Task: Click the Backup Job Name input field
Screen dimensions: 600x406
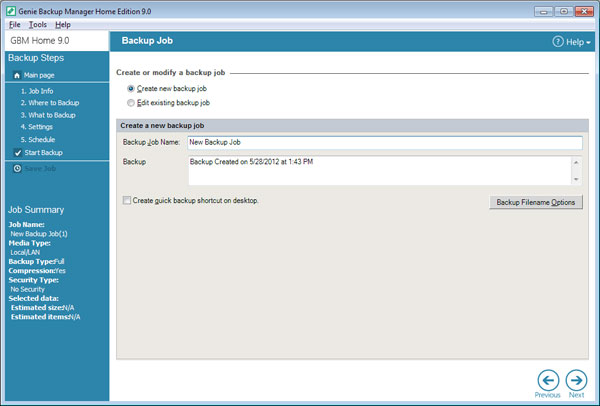Action: click(385, 142)
